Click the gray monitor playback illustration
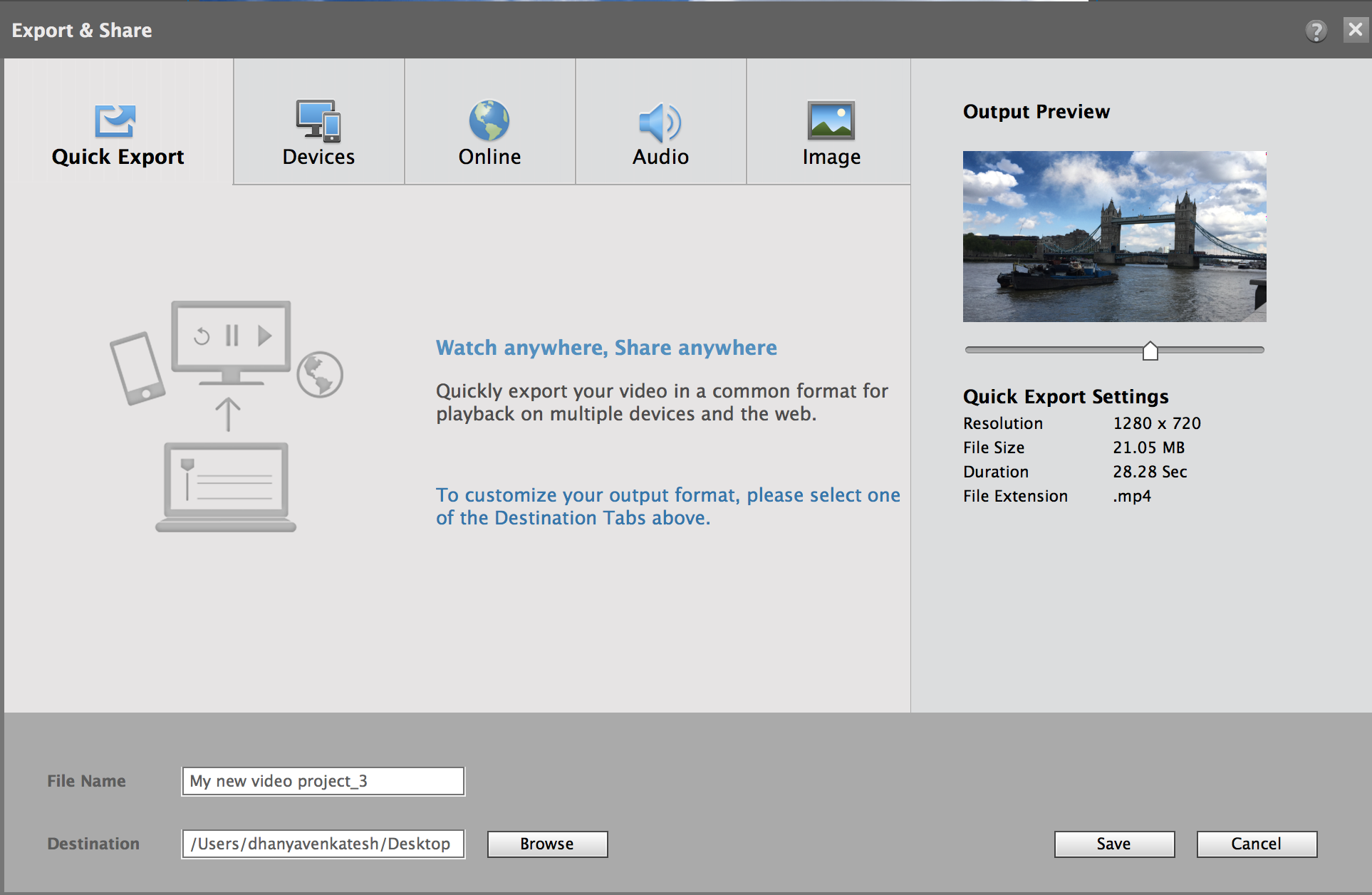 231,341
